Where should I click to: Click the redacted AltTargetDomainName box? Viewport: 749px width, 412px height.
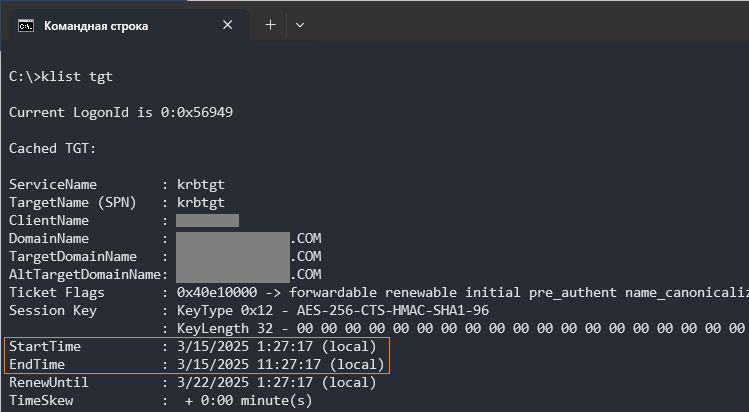pos(233,275)
